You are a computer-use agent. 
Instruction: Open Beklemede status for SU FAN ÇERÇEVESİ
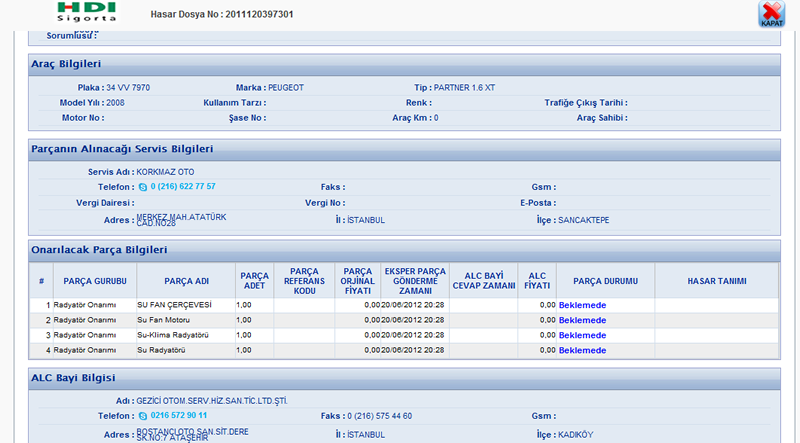[x=582, y=305]
